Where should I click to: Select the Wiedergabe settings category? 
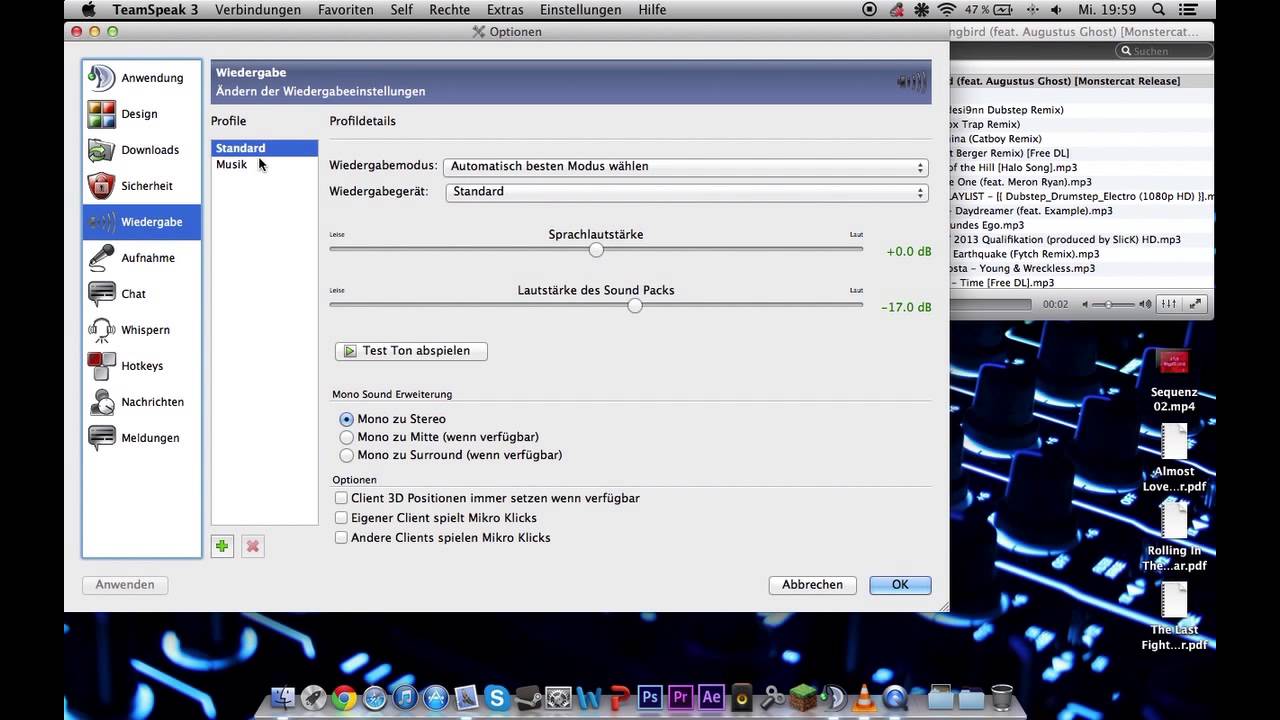coord(141,222)
